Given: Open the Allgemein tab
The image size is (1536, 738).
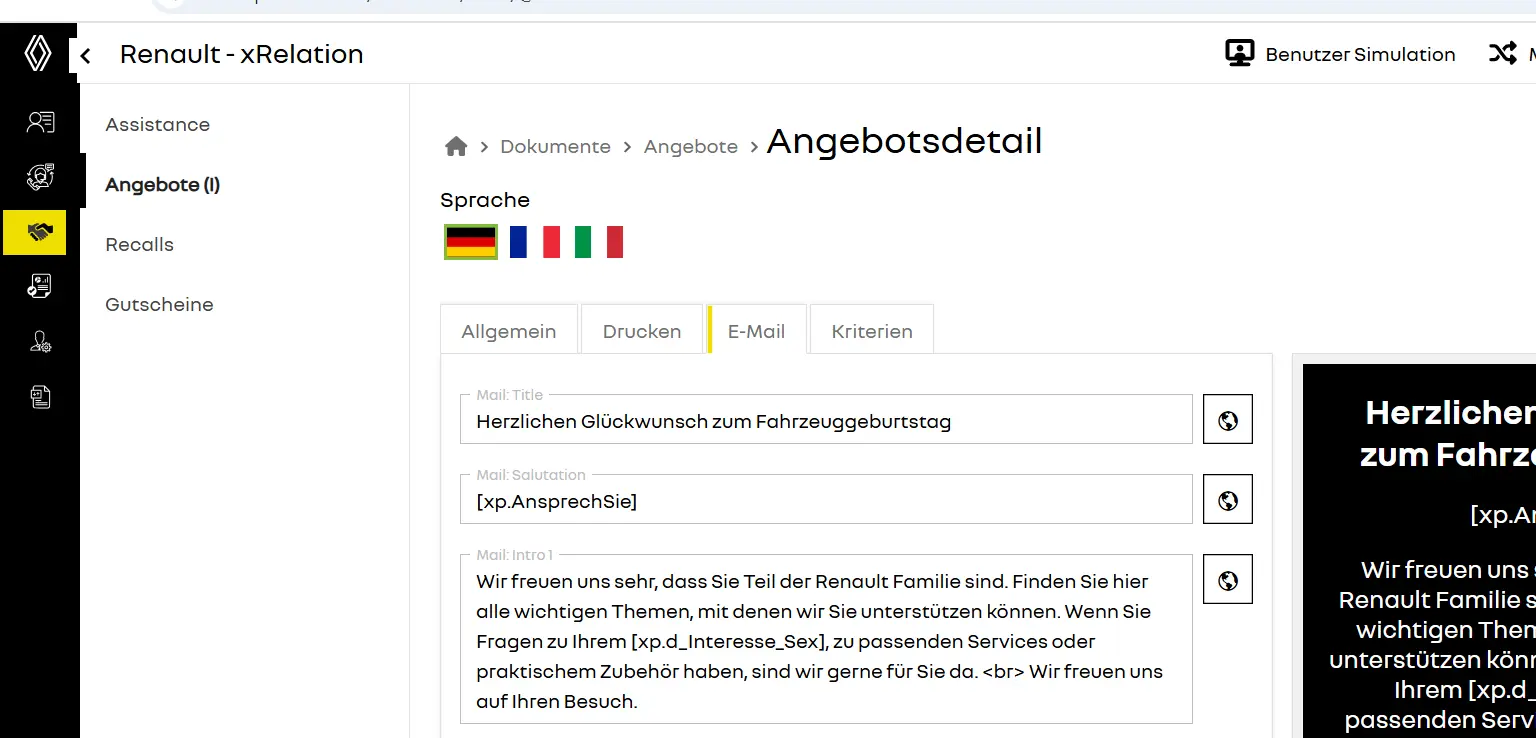Looking at the screenshot, I should pyautogui.click(x=509, y=331).
